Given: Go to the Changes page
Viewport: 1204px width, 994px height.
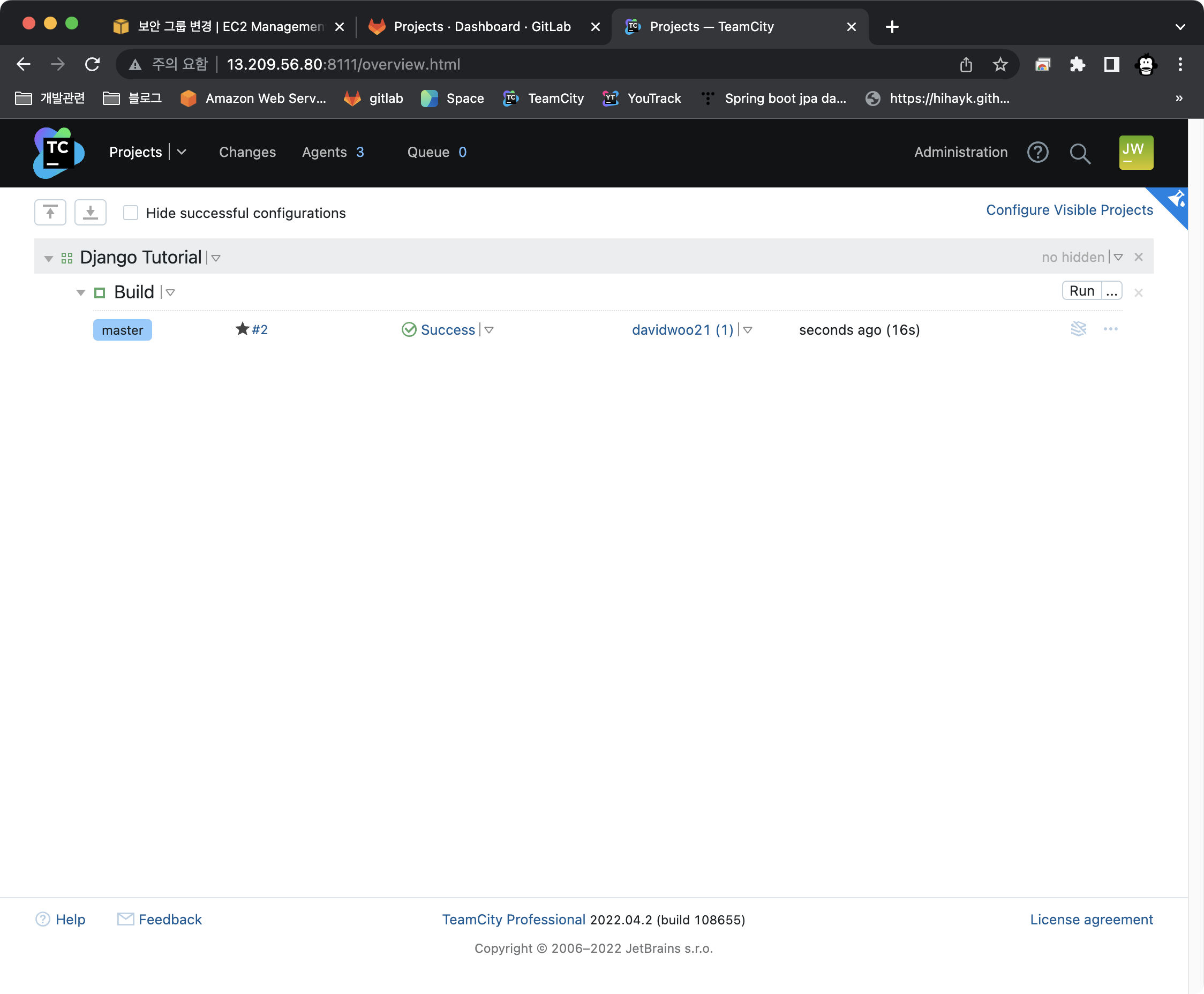Looking at the screenshot, I should pyautogui.click(x=247, y=152).
